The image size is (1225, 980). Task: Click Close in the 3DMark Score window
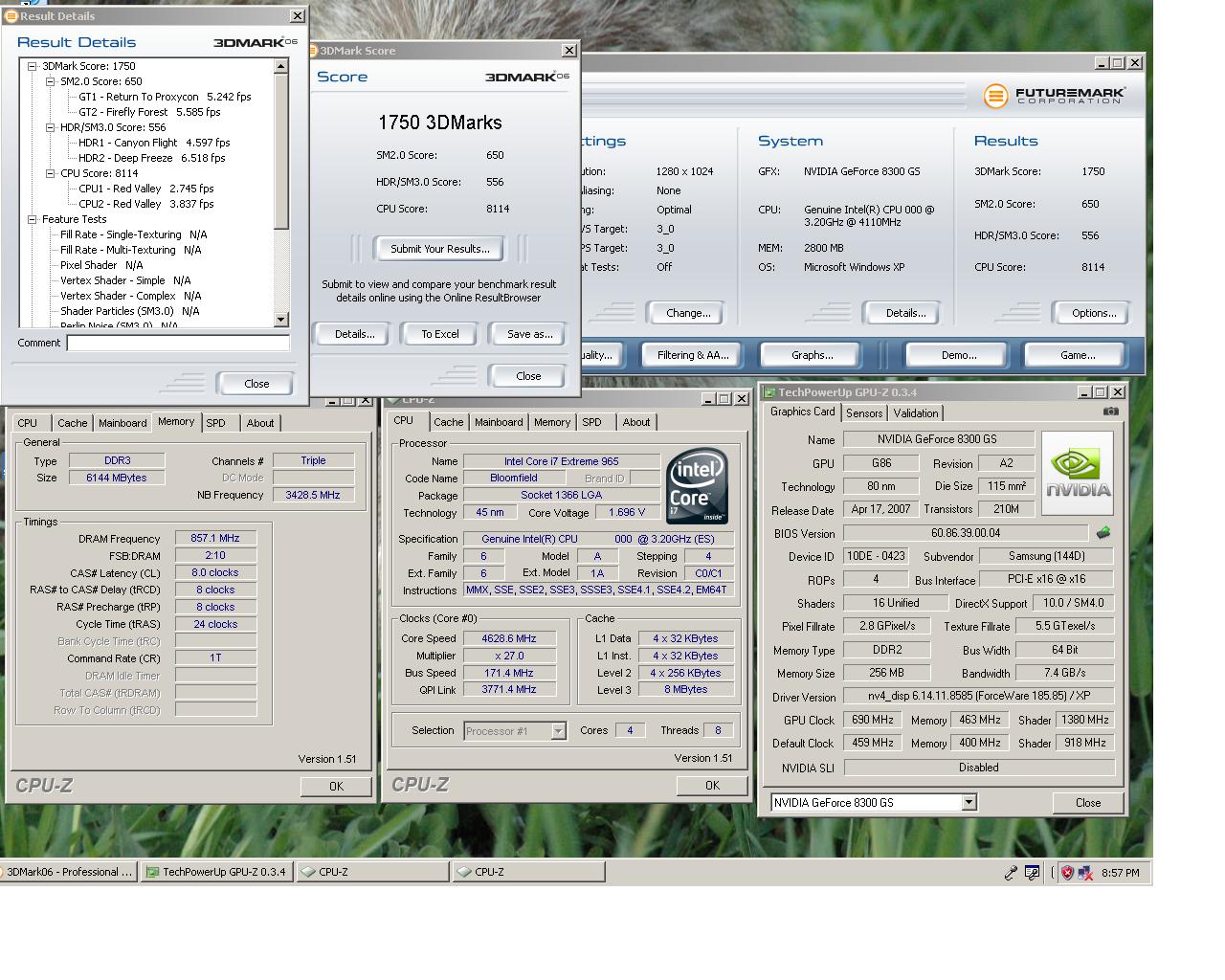[x=528, y=376]
